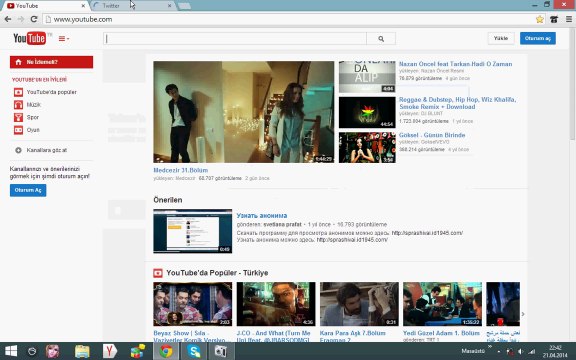Open Reggae & Dubstep, Hip Hop title link
The width and height of the screenshot is (576, 360).
point(457,103)
